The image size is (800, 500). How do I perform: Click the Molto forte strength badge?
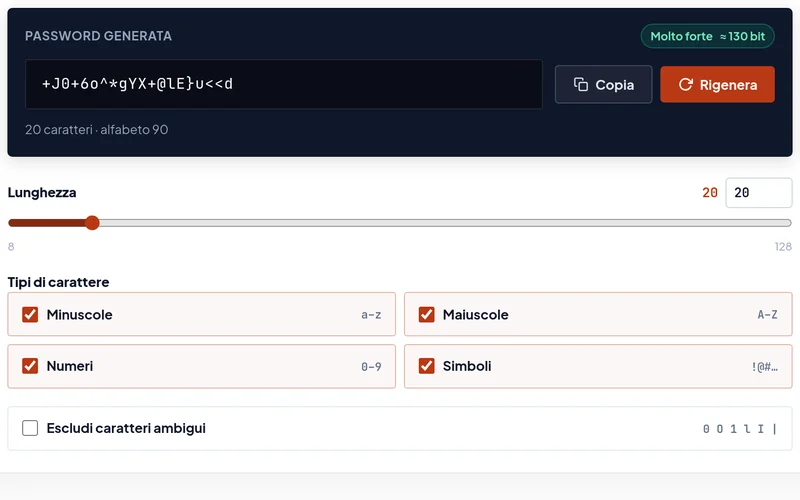point(708,36)
